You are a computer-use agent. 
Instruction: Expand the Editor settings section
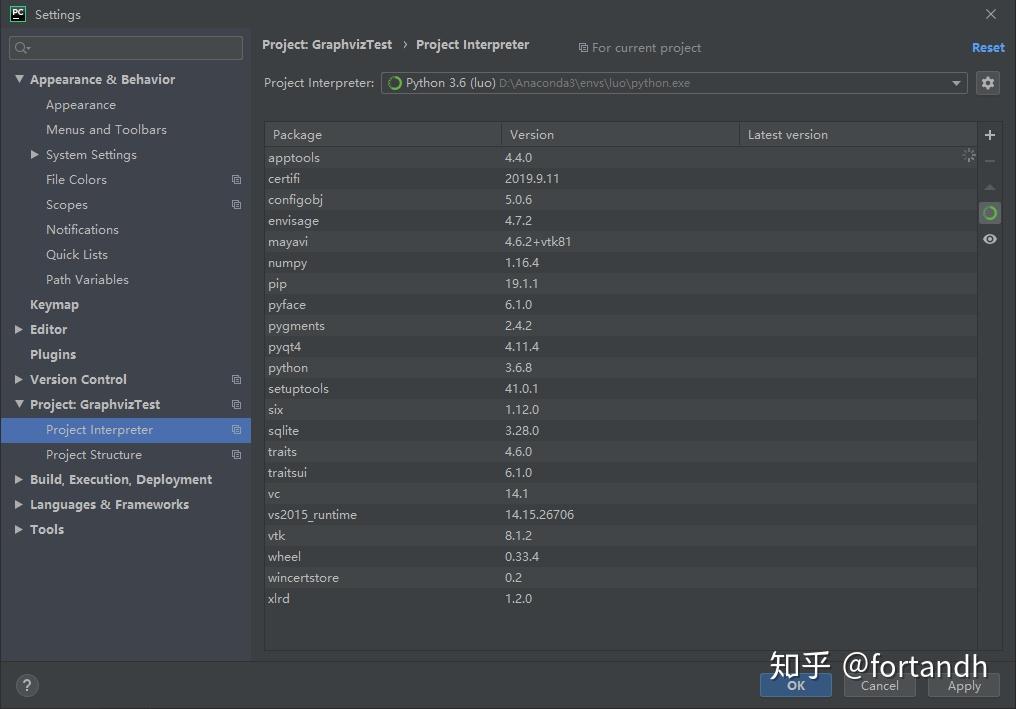pyautogui.click(x=17, y=329)
